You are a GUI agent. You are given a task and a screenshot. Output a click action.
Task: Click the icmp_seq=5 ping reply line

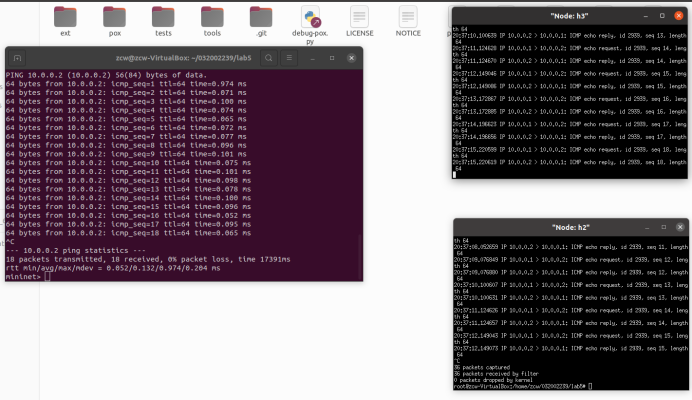point(126,119)
